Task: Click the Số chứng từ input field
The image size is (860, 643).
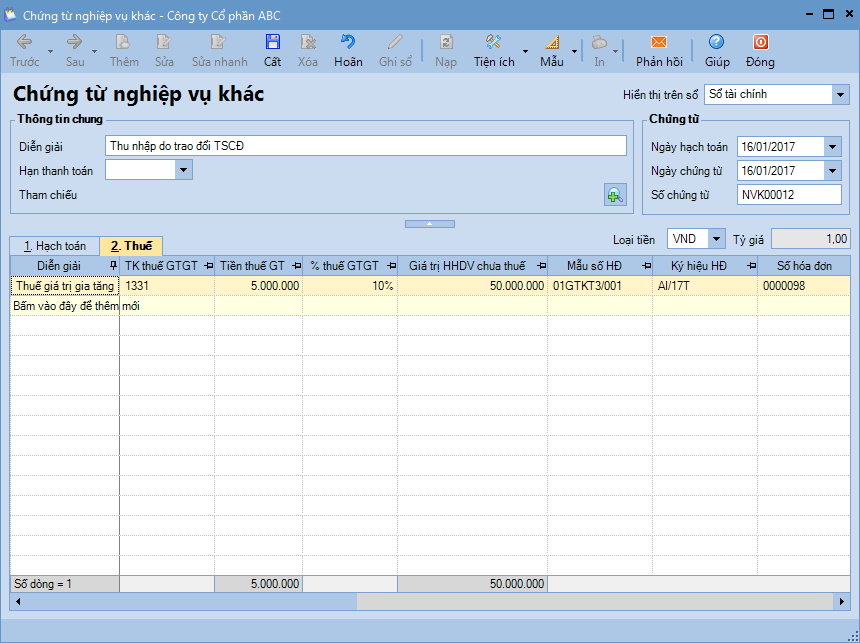Action: click(x=789, y=195)
